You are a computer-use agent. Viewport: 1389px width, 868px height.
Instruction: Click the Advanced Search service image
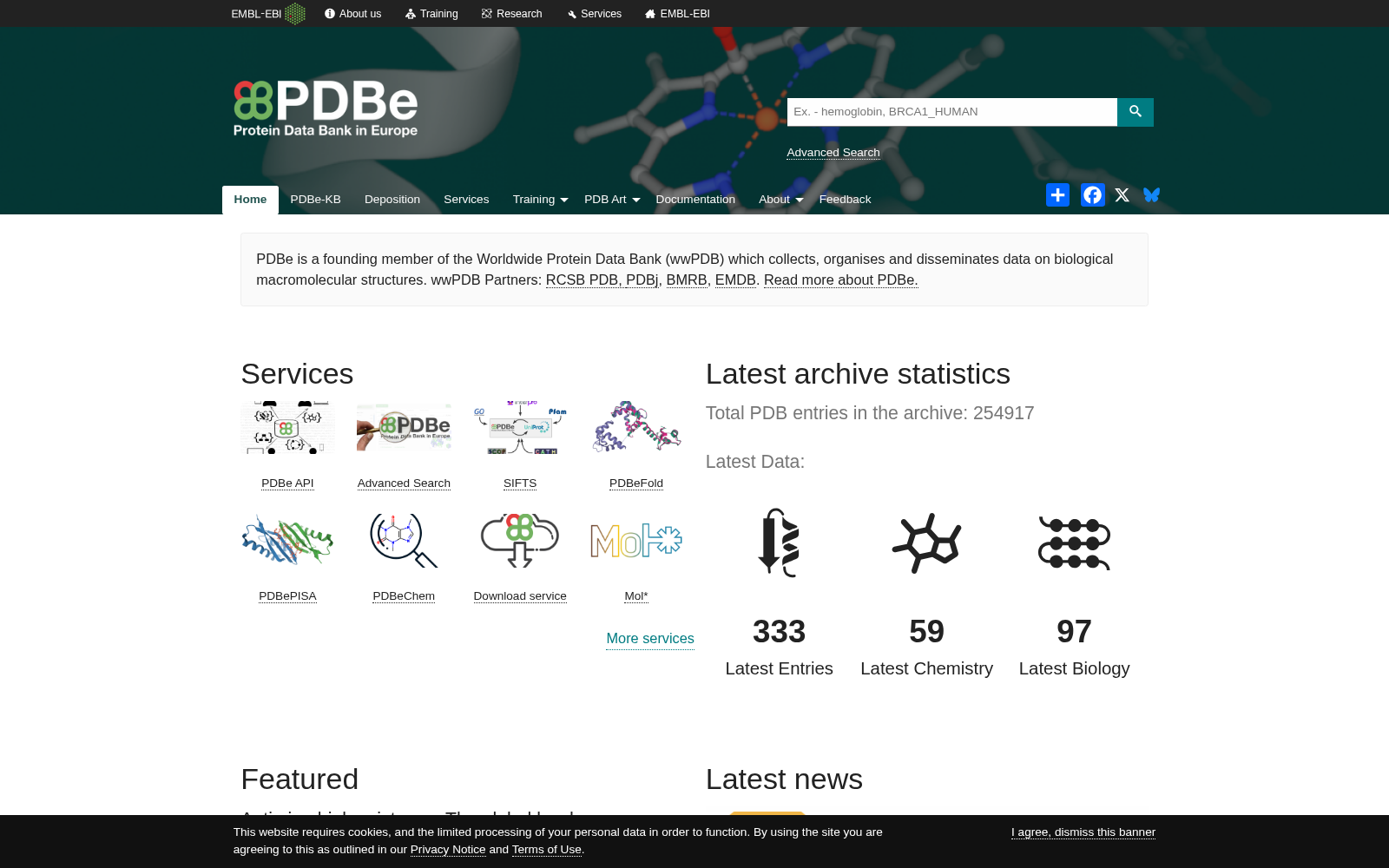point(404,427)
